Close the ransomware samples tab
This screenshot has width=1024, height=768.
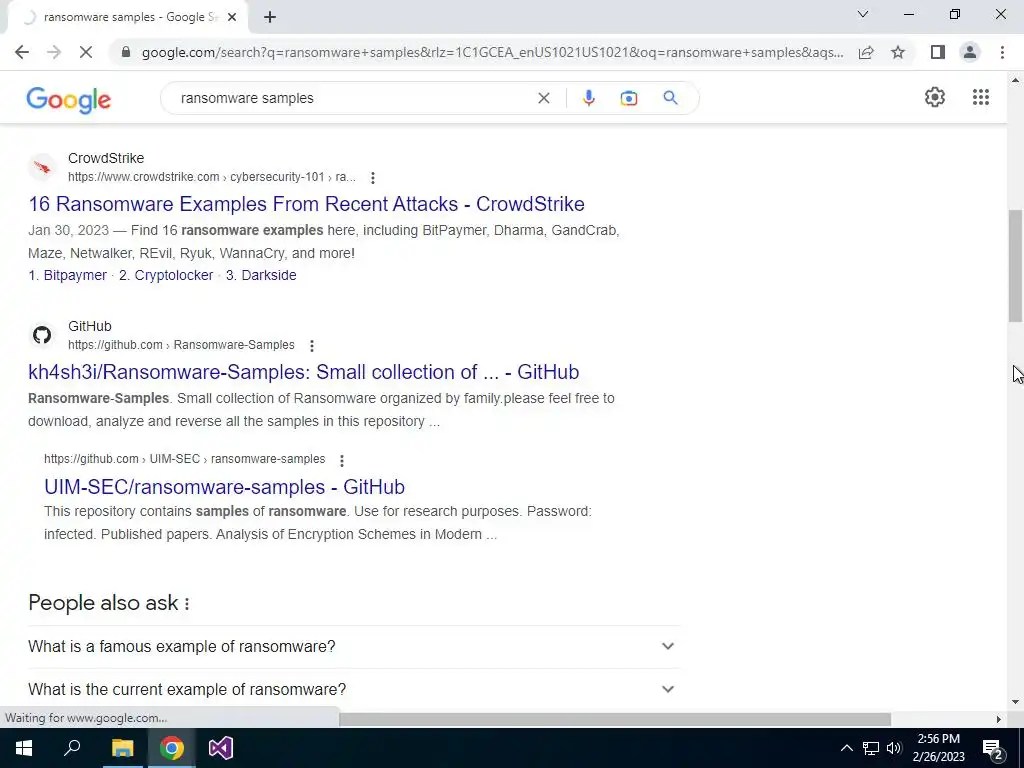(232, 18)
